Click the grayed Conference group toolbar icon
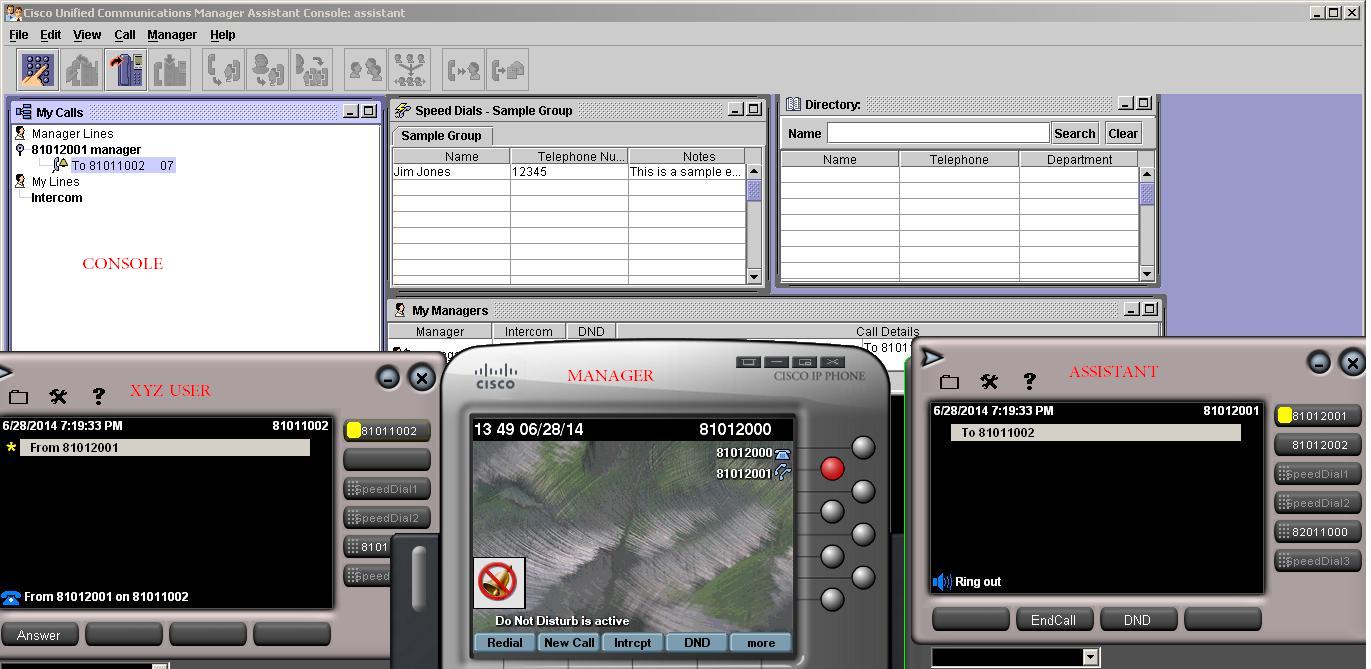This screenshot has height=669, width=1371. click(410, 70)
